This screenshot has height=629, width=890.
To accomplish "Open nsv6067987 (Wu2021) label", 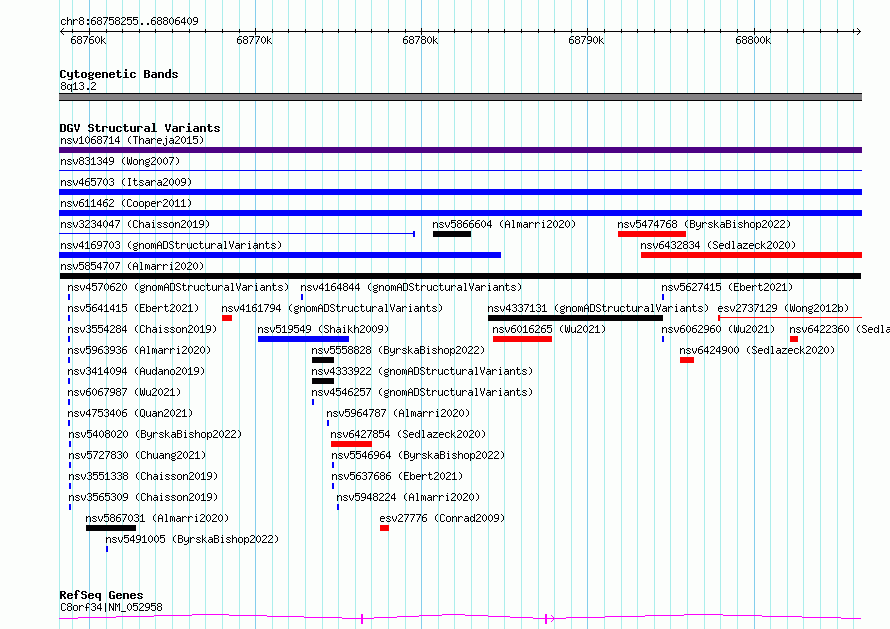I will click(x=124, y=392).
